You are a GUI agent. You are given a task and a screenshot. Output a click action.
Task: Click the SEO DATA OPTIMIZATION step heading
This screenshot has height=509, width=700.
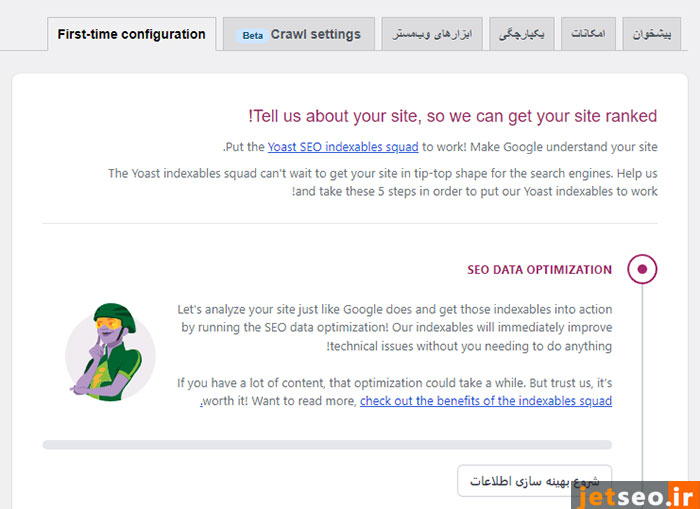[x=539, y=270]
